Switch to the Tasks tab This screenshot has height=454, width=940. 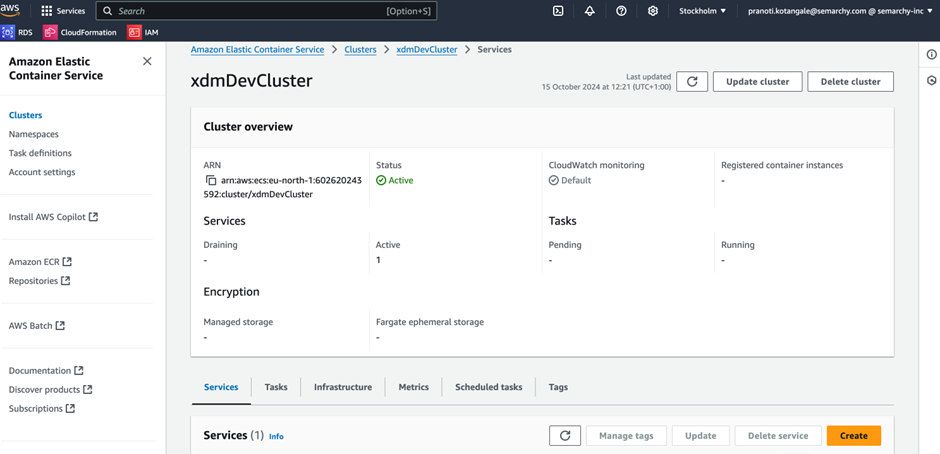[276, 387]
